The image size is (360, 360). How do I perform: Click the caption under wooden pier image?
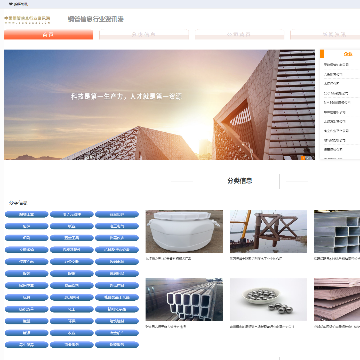point(256,258)
